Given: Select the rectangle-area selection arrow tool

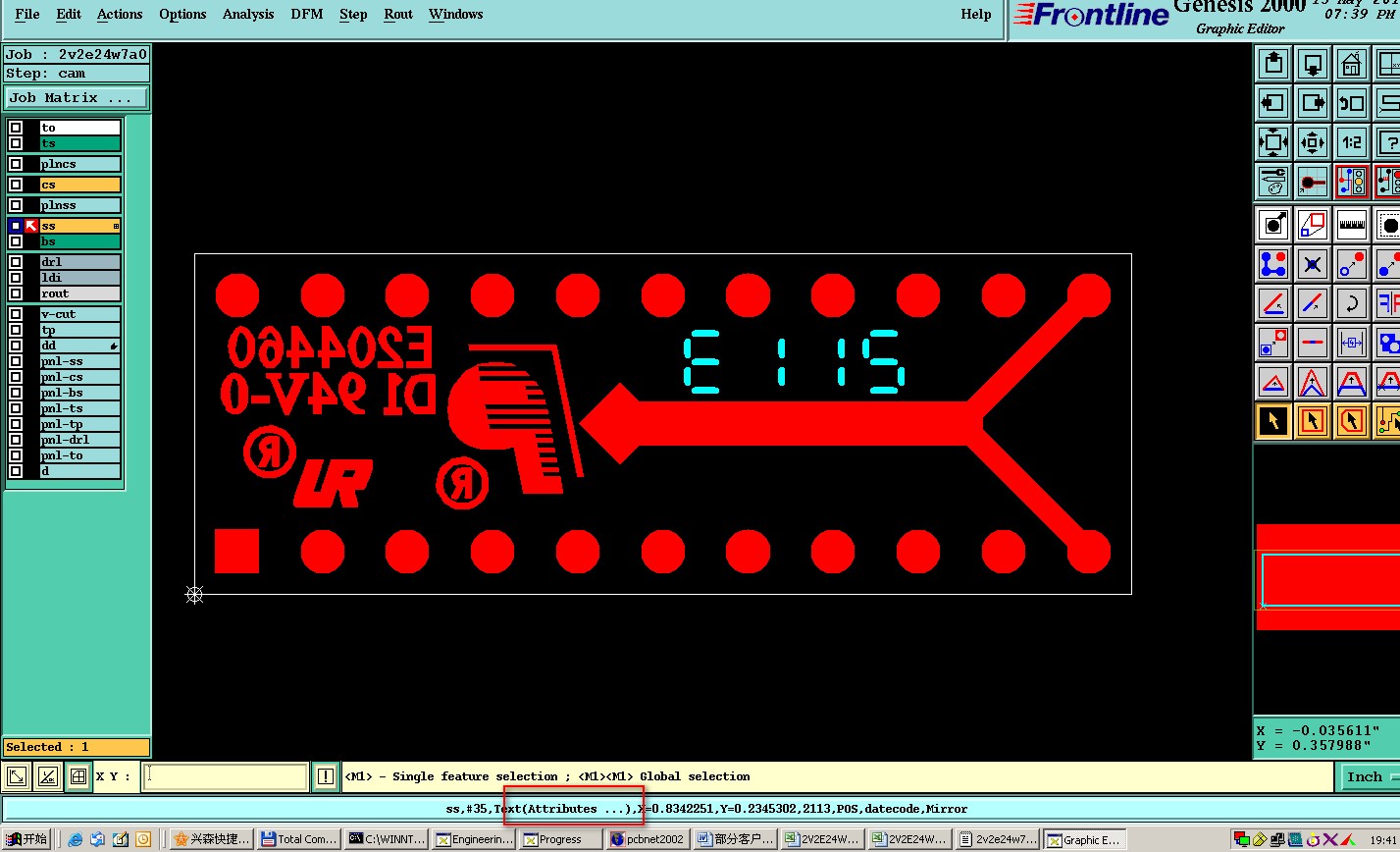Looking at the screenshot, I should (1313, 421).
